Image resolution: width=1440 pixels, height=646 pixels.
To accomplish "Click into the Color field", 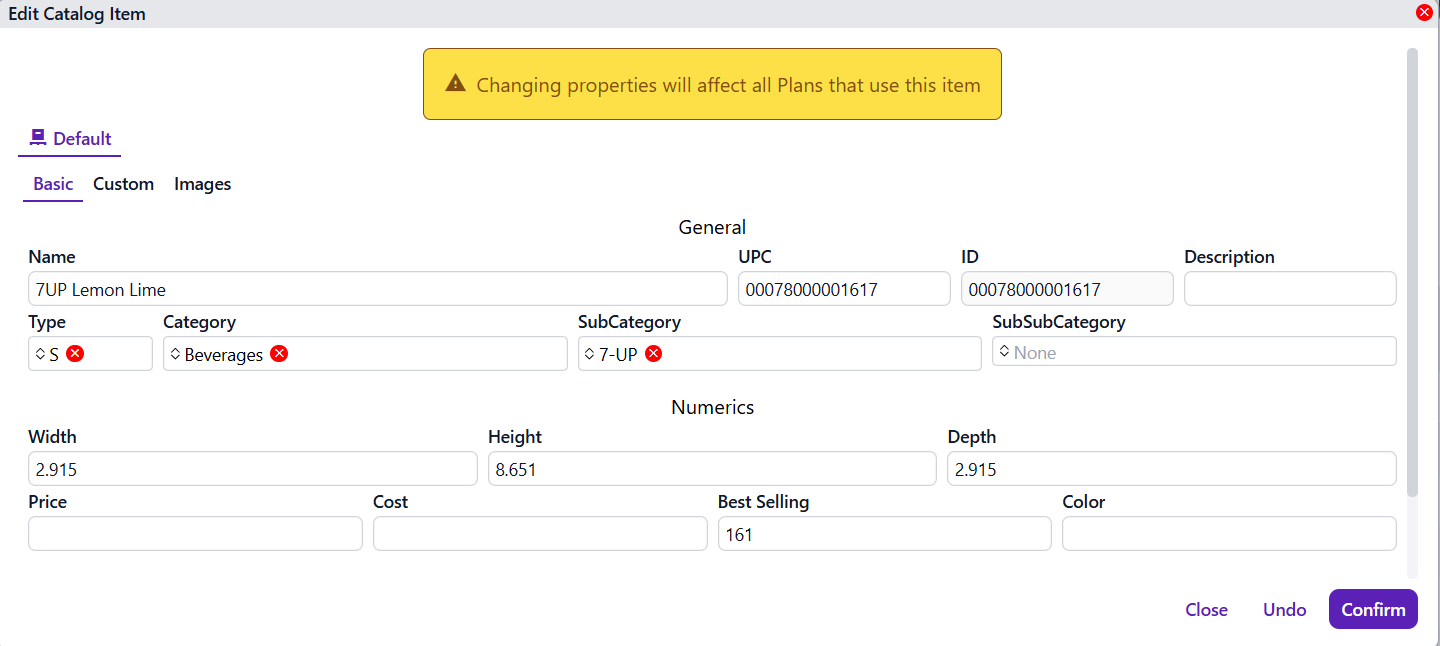I will click(1228, 534).
